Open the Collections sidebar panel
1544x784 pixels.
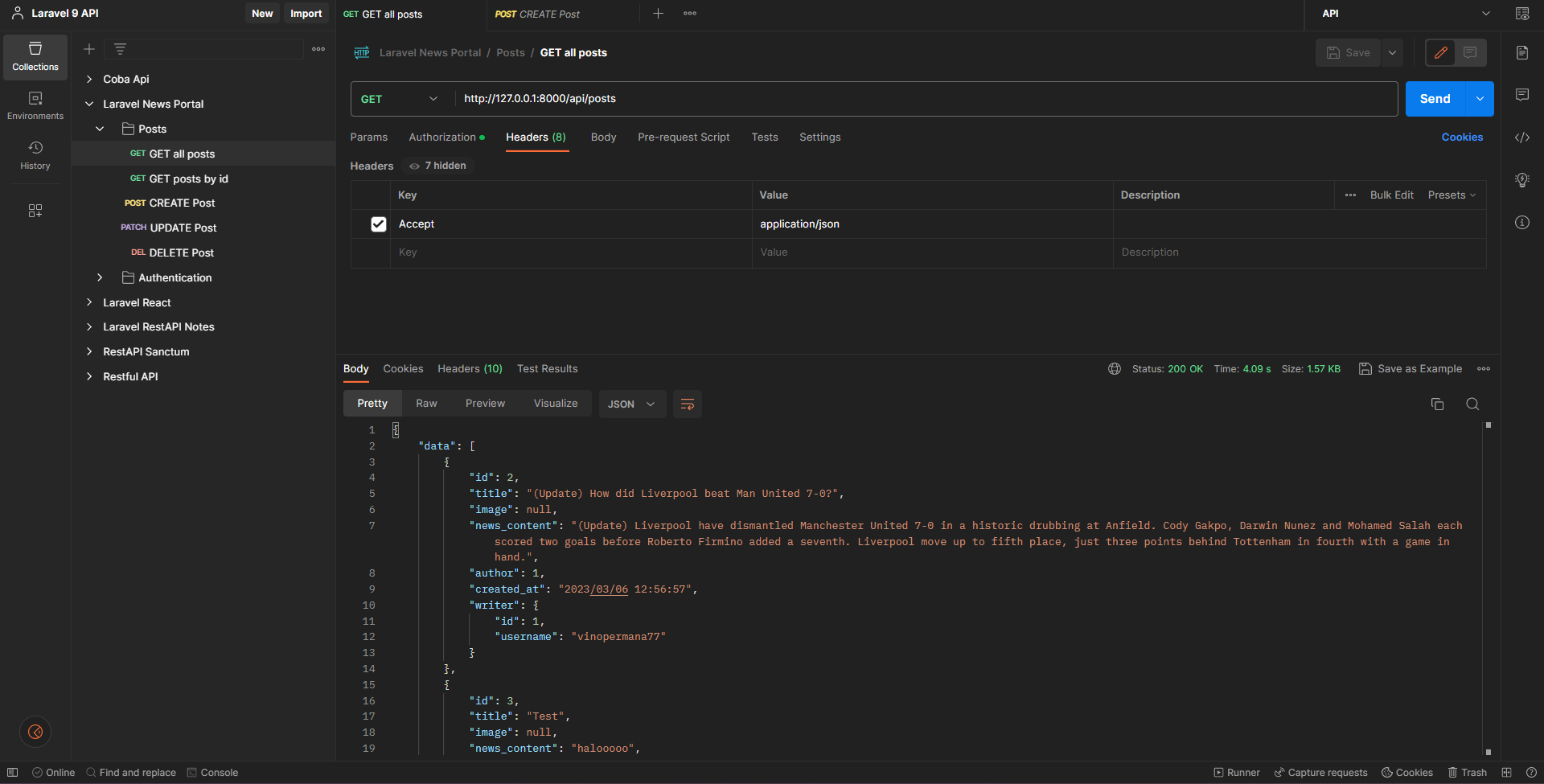coord(35,57)
